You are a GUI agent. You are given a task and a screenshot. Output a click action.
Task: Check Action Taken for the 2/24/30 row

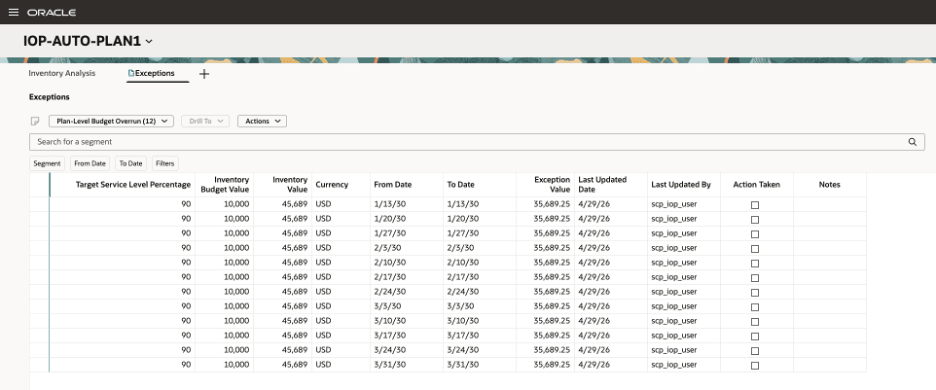click(x=755, y=293)
